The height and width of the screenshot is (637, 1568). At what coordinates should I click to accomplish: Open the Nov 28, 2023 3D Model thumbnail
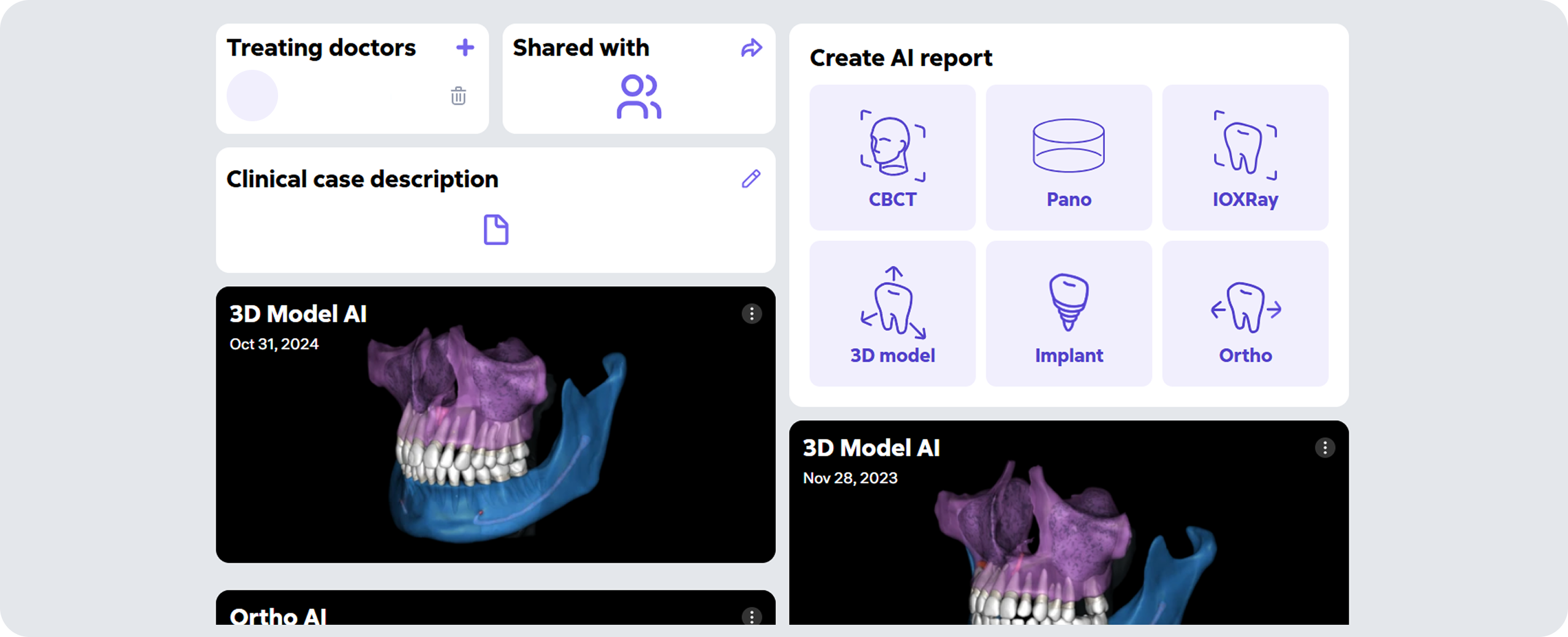point(1068,551)
